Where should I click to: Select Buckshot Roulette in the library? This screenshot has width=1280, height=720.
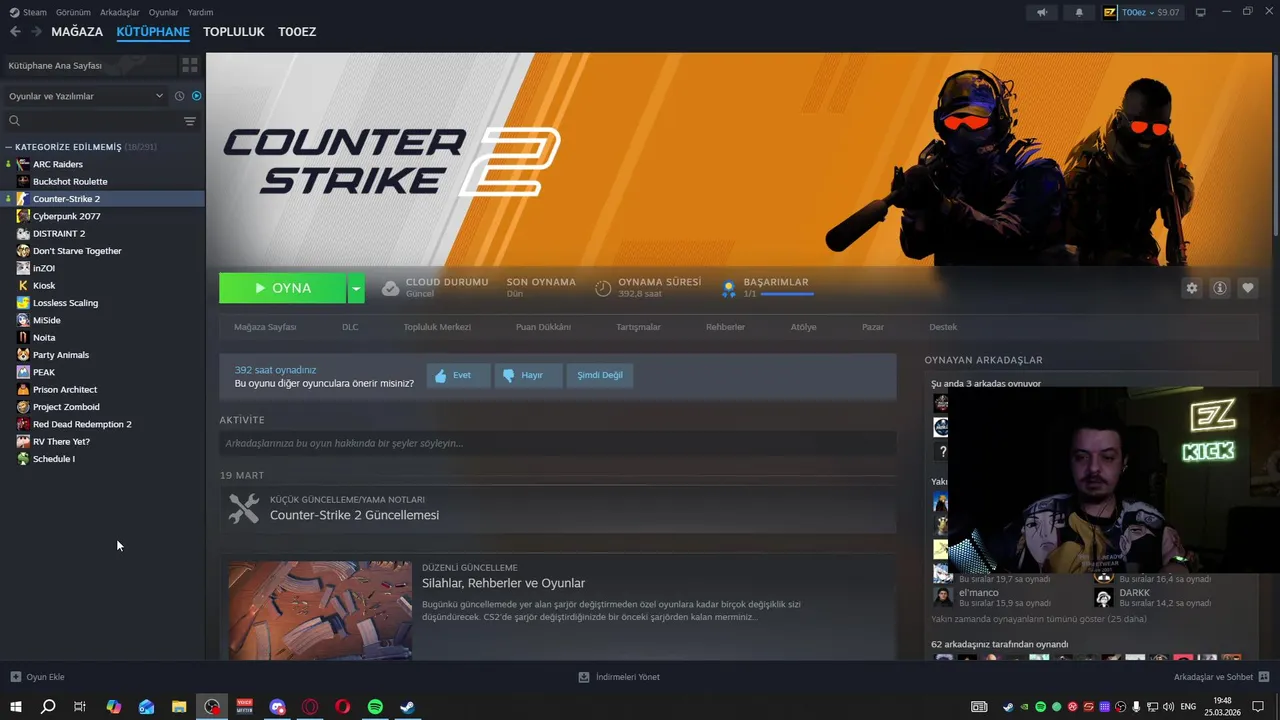pyautogui.click(x=70, y=181)
